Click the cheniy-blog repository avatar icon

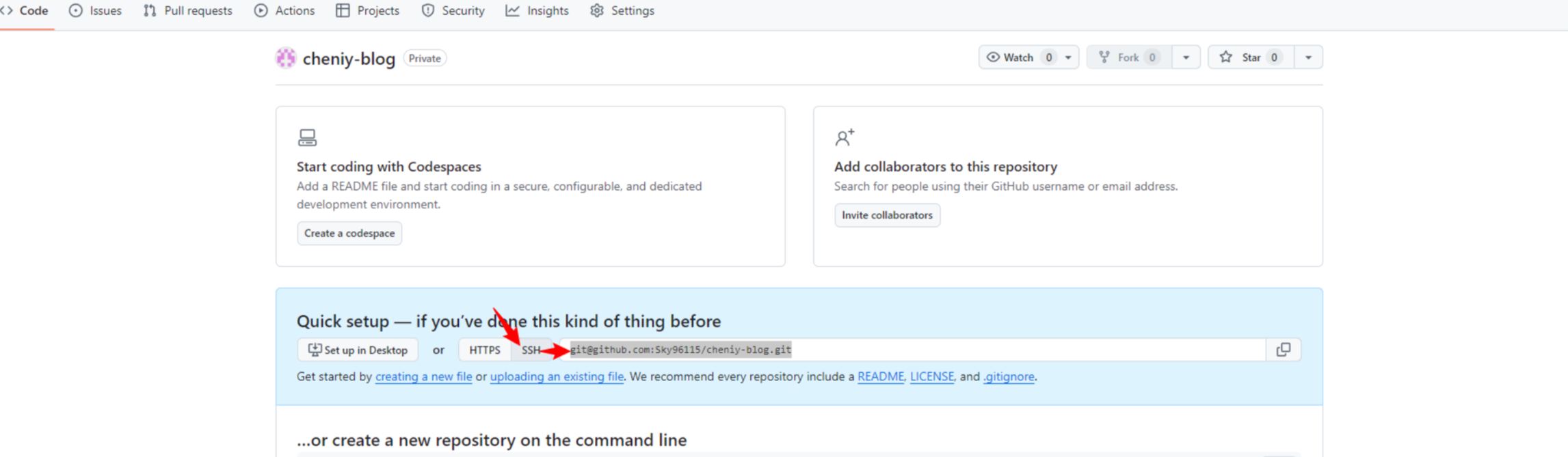click(286, 59)
